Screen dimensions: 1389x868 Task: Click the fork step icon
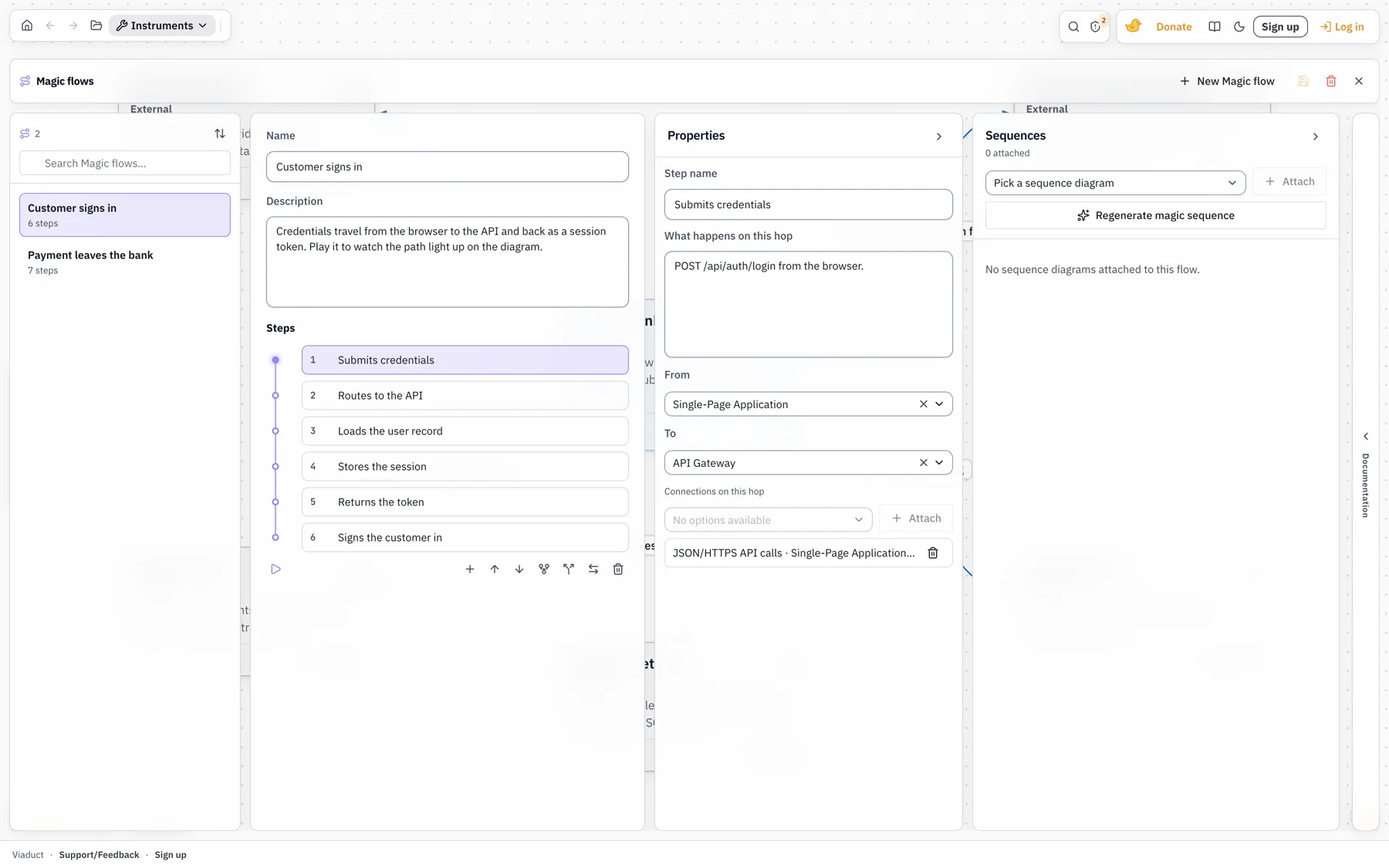click(x=544, y=569)
